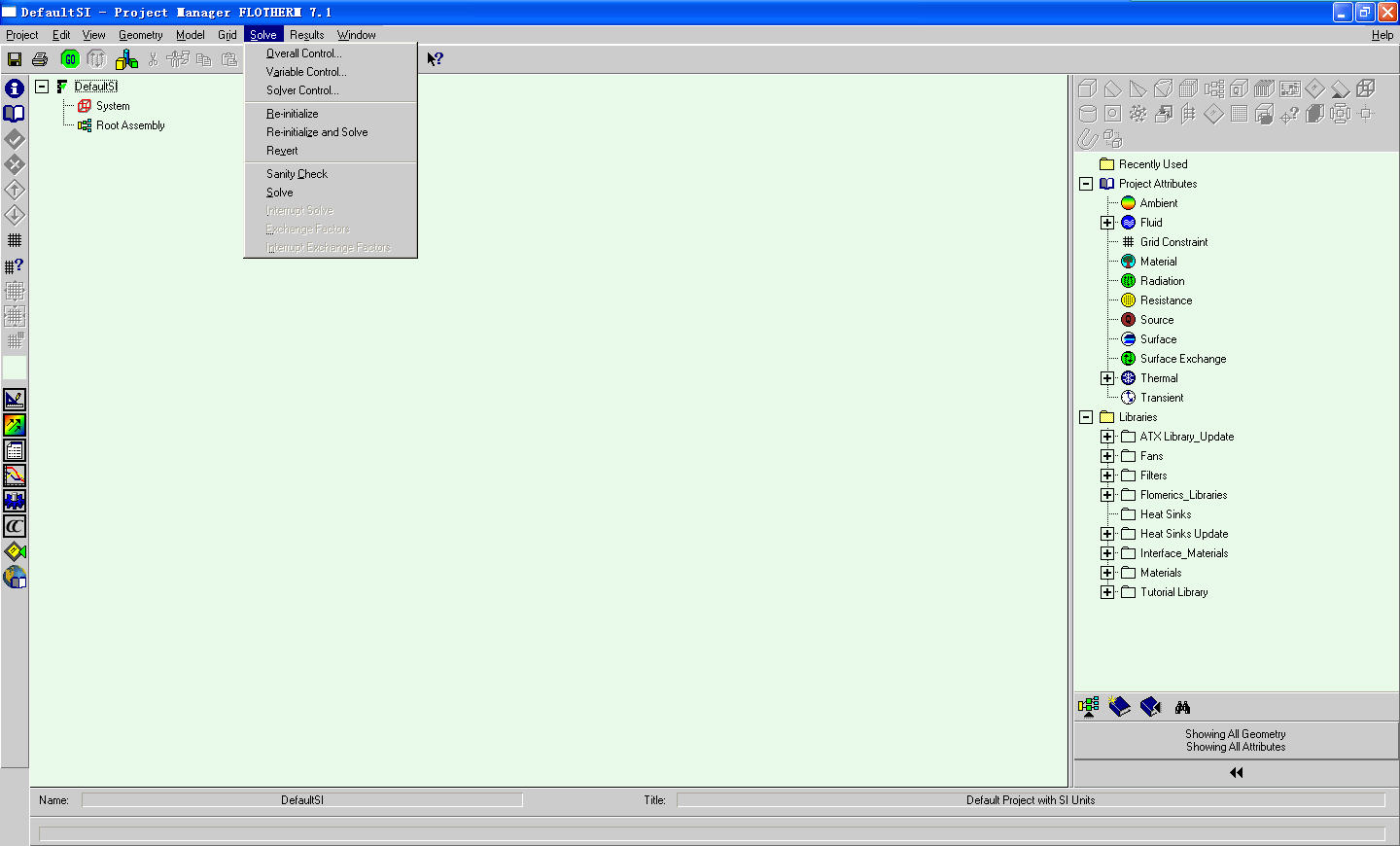
Task: Select the PCB board icon in palette
Action: (1290, 88)
